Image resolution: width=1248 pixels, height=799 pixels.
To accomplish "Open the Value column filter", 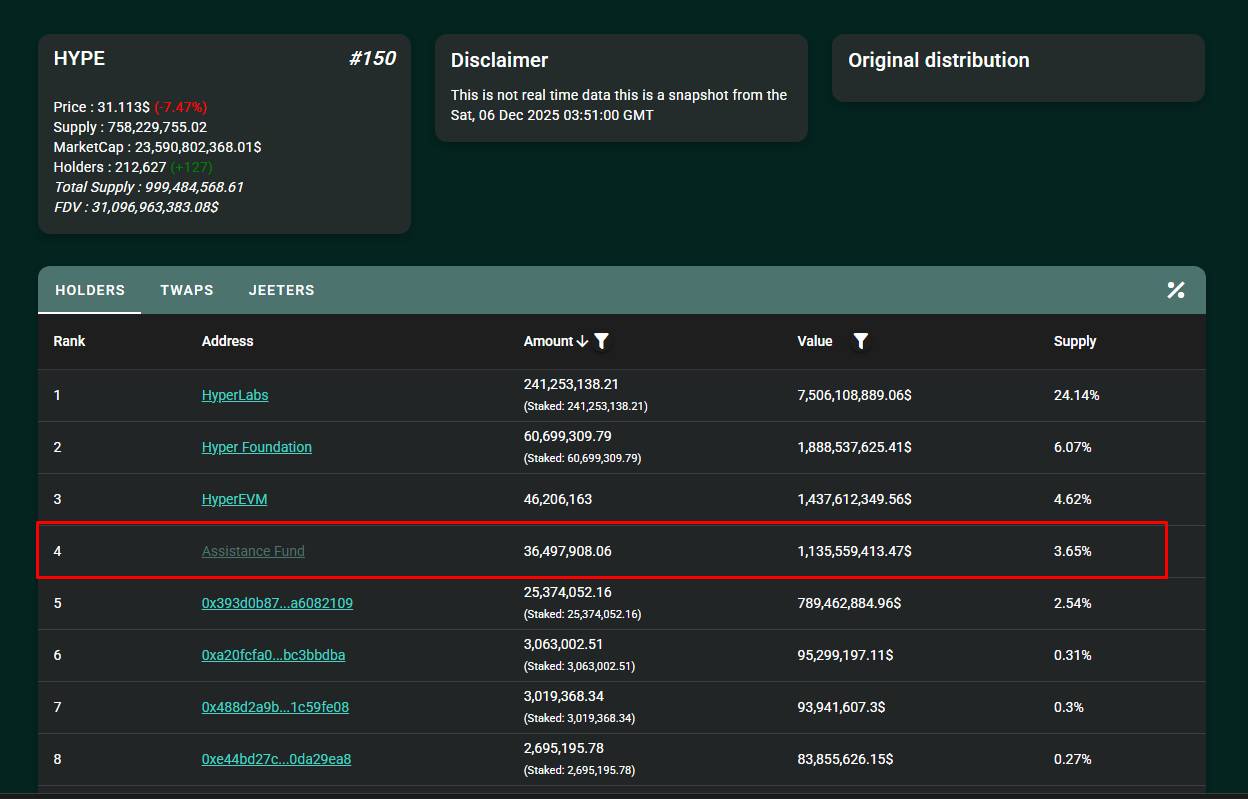I will 860,341.
